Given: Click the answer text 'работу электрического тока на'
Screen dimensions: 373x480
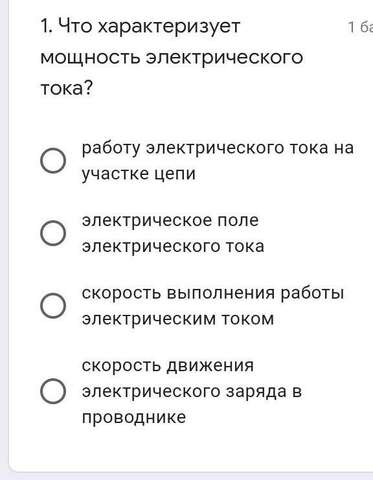Looking at the screenshot, I should point(218,149).
